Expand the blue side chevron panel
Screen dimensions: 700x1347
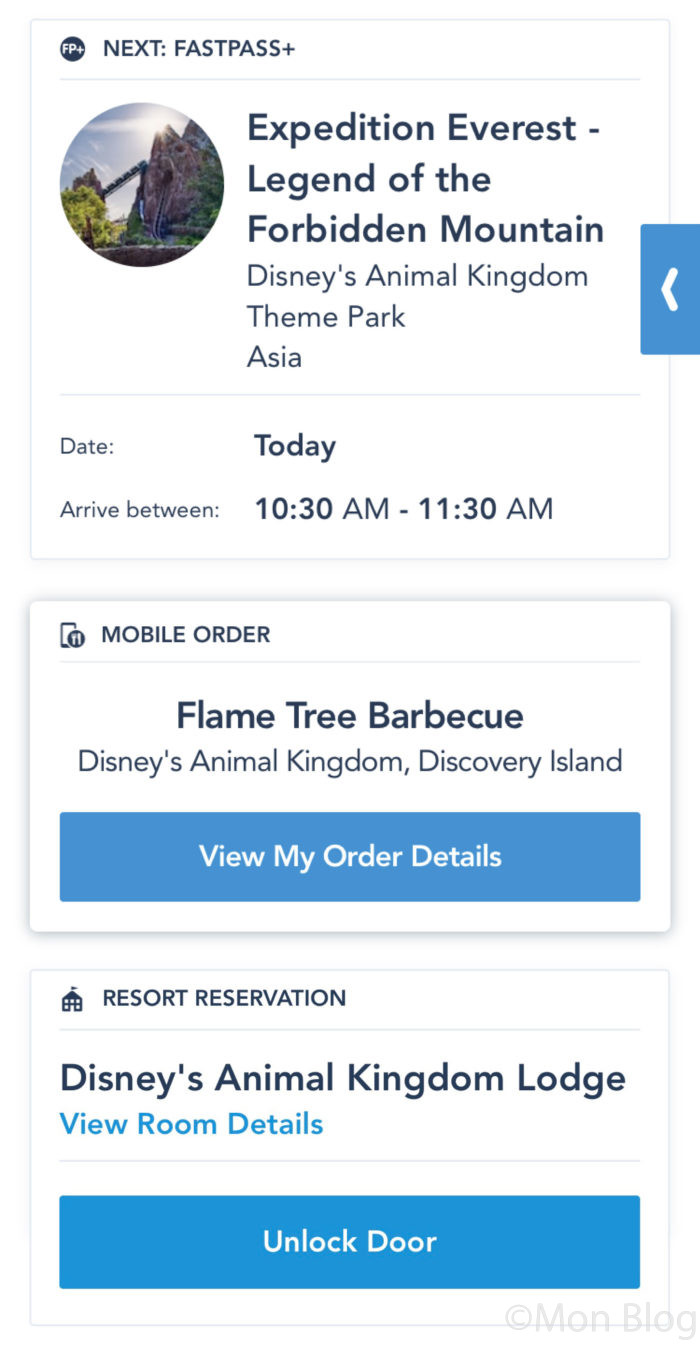670,289
